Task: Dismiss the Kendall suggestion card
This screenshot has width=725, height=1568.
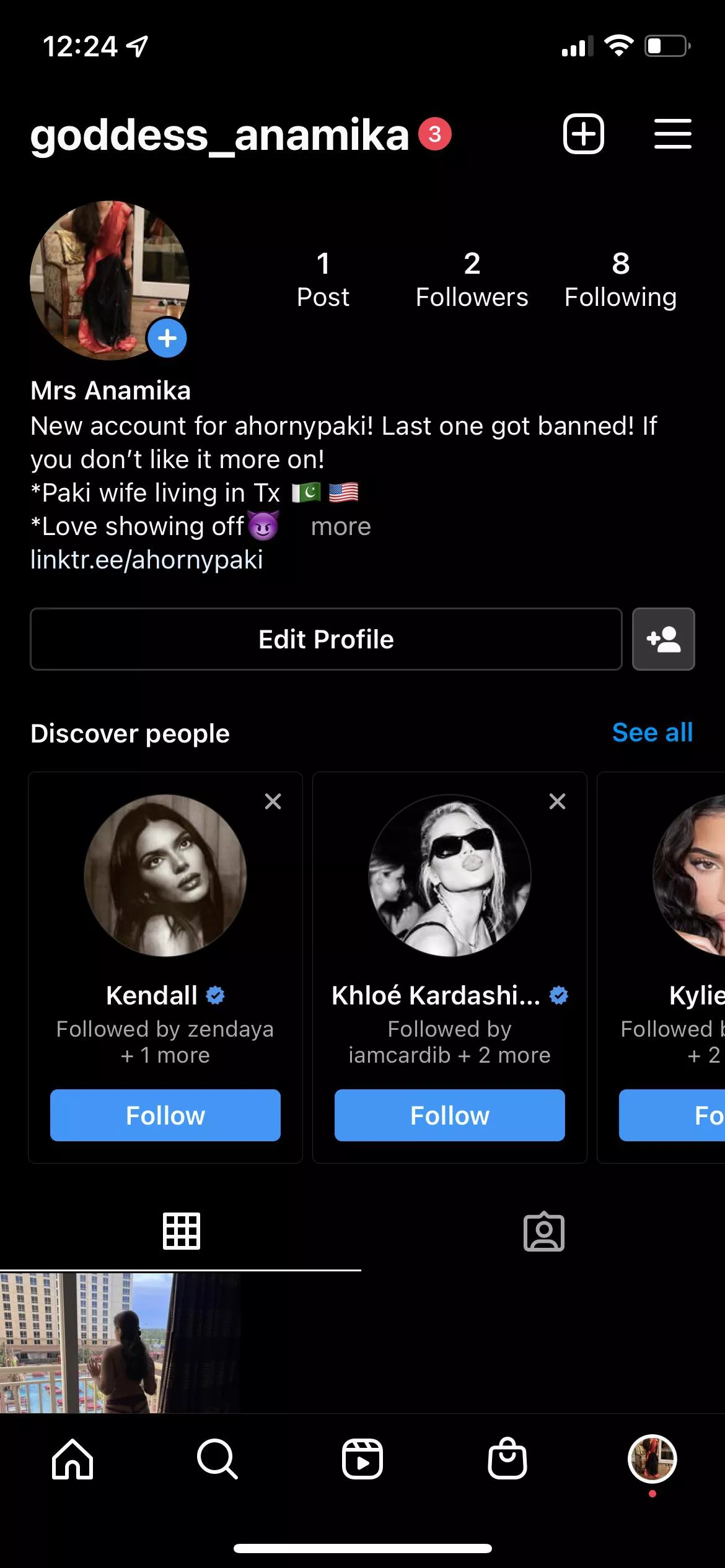Action: [273, 801]
